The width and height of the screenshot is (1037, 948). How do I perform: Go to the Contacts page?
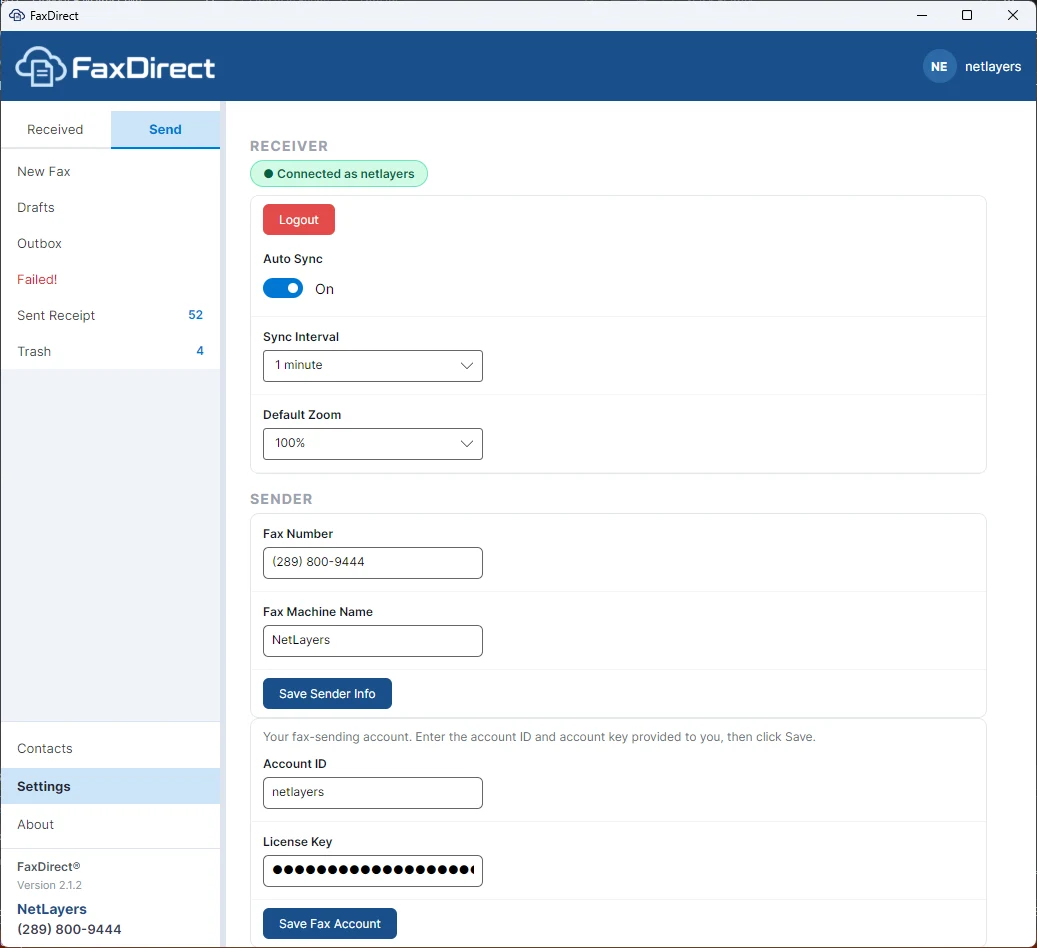110,748
